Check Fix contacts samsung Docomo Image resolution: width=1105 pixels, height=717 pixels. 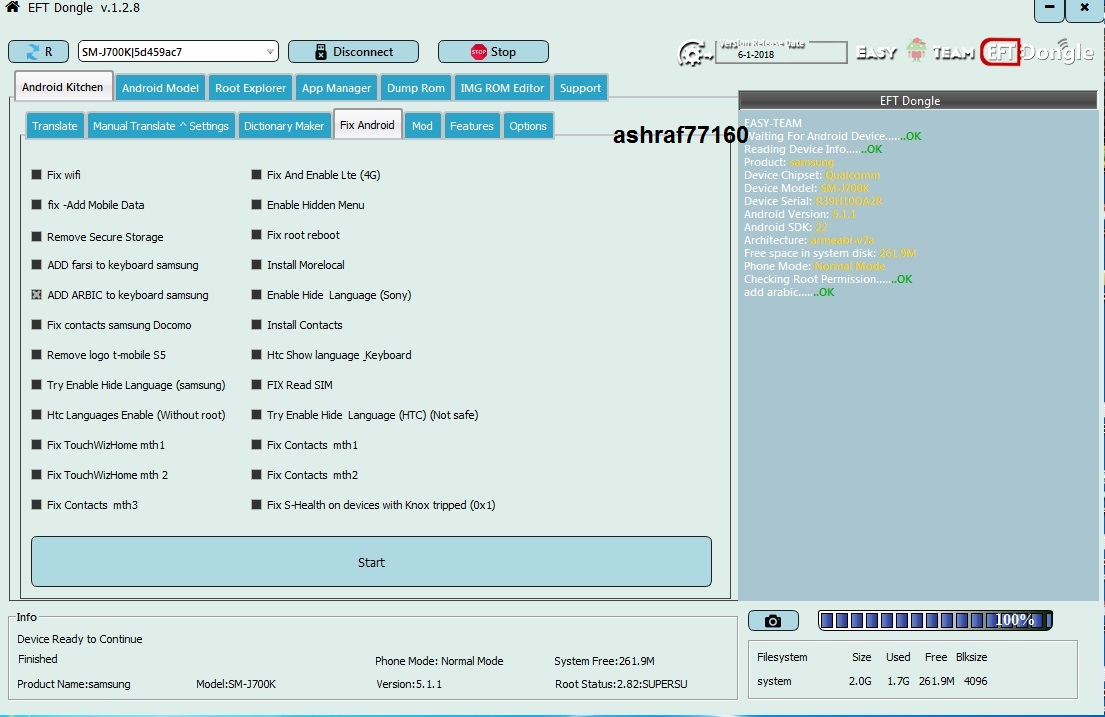pos(37,325)
